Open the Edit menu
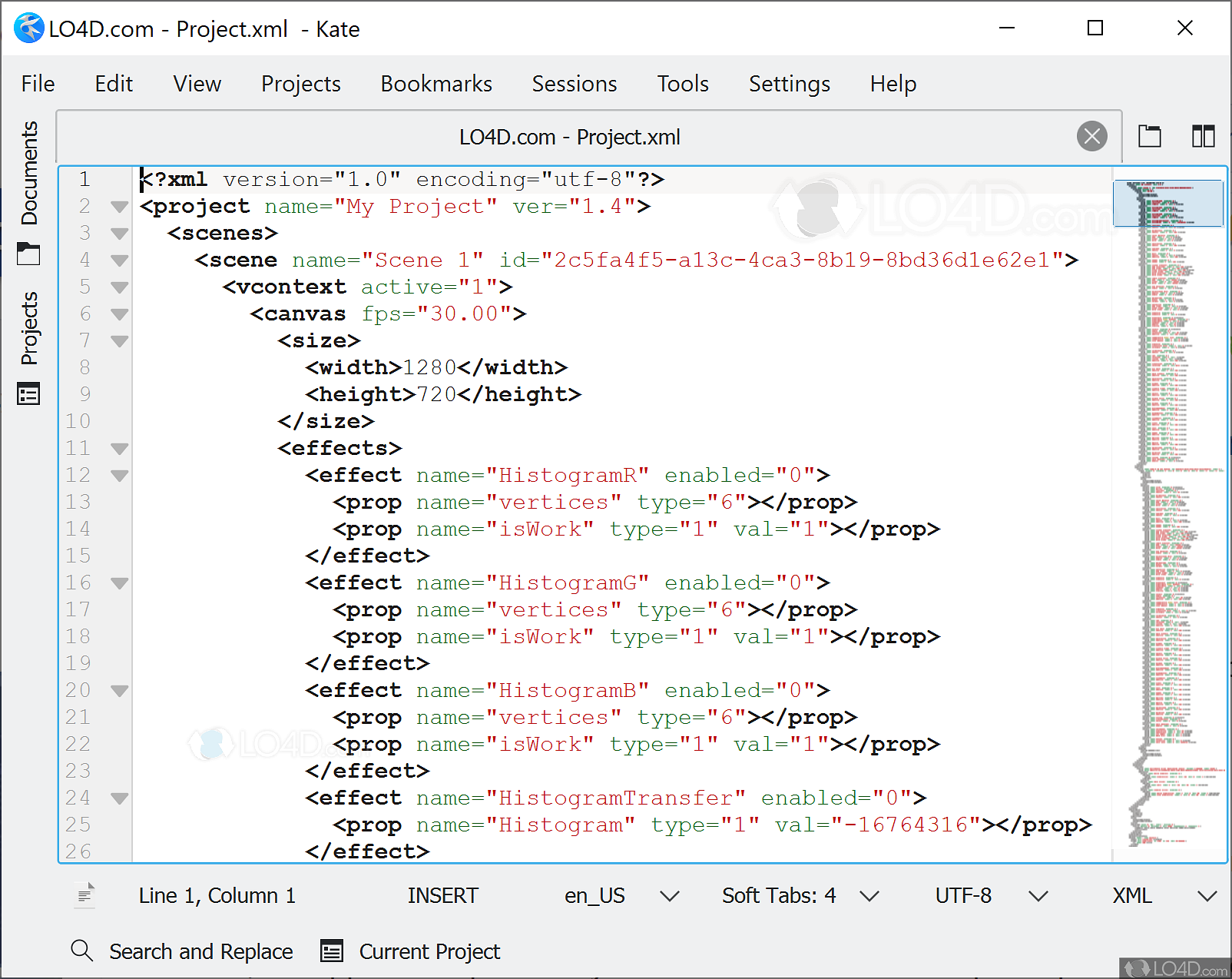Image resolution: width=1232 pixels, height=979 pixels. (x=114, y=84)
